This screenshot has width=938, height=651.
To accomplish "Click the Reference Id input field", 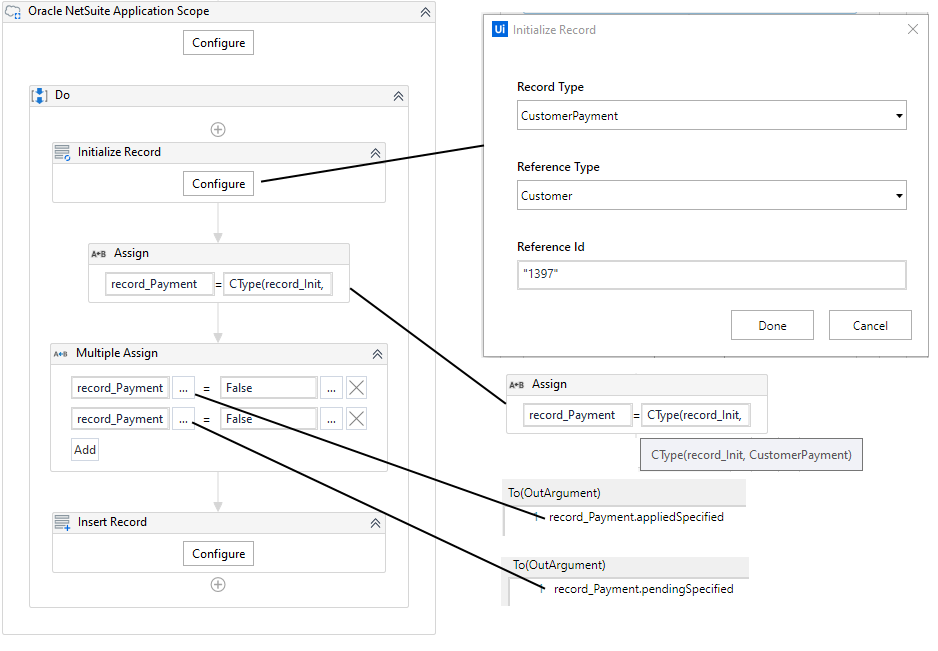I will (x=711, y=274).
